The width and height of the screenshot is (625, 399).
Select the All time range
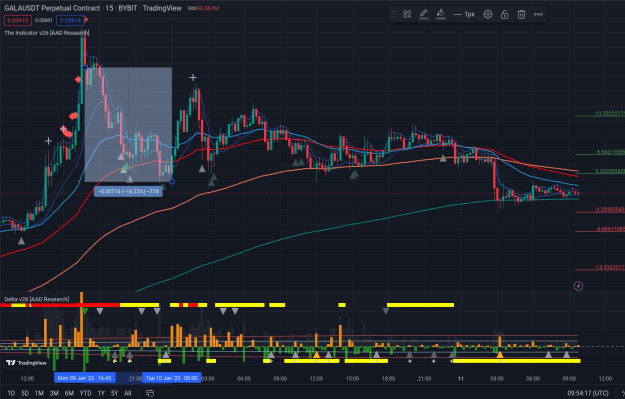128,393
